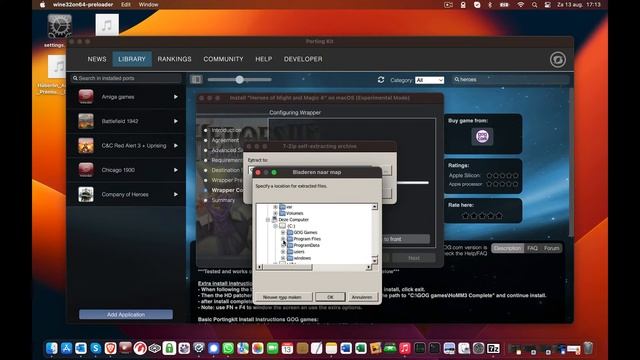
Task: Open the RANKINGS tab
Action: click(x=174, y=59)
